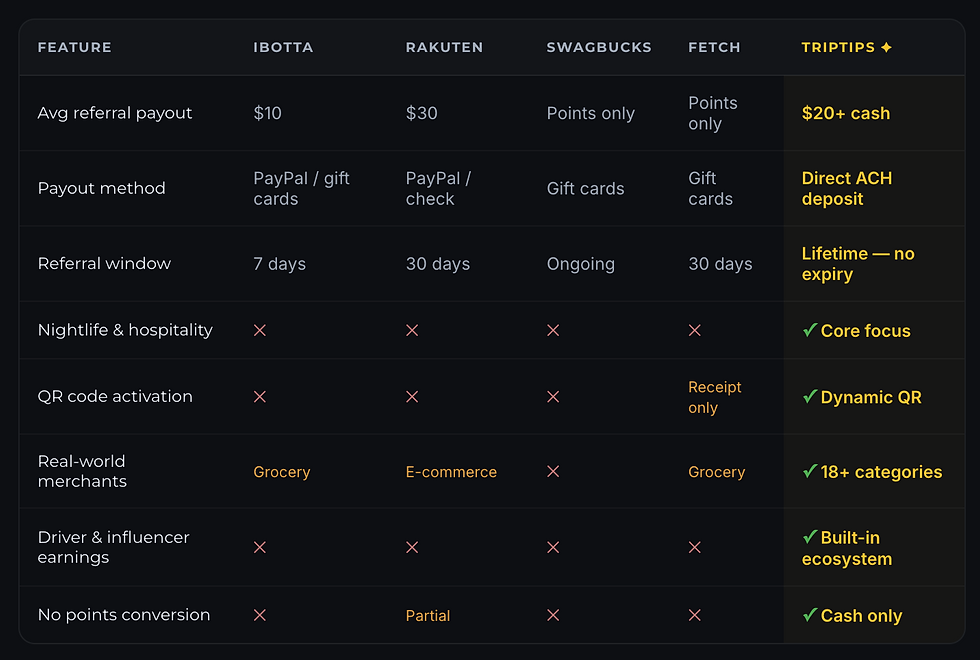Screen dimensions: 980x660
Task: Click the X mark for Ibotta No points conversion
Action: point(260,615)
